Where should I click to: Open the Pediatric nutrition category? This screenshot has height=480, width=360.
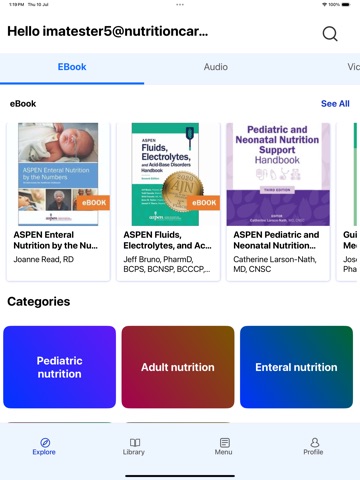tap(60, 367)
